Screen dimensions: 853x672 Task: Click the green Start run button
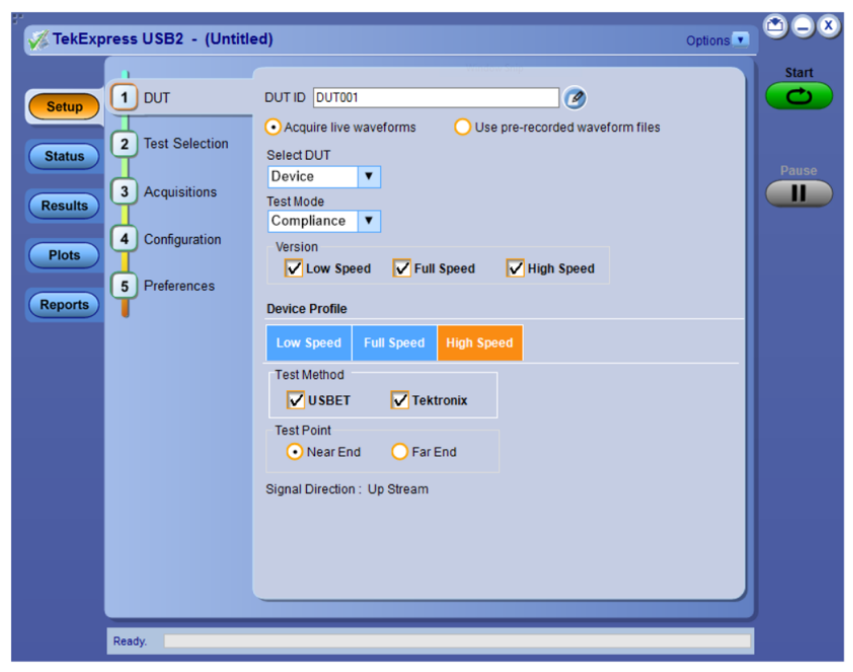click(798, 95)
